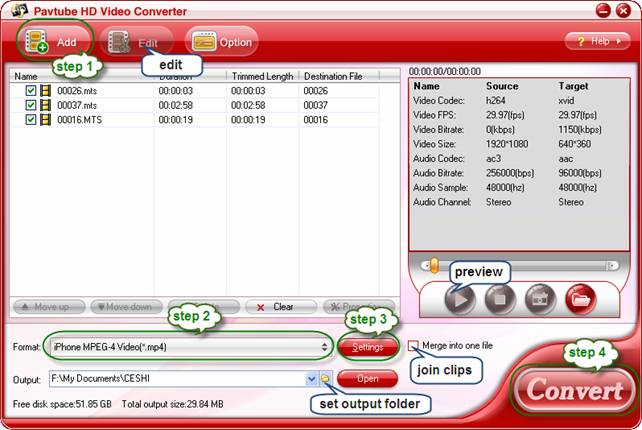Click the Free disk space 51.85 GB text
The width and height of the screenshot is (642, 430).
(62, 405)
